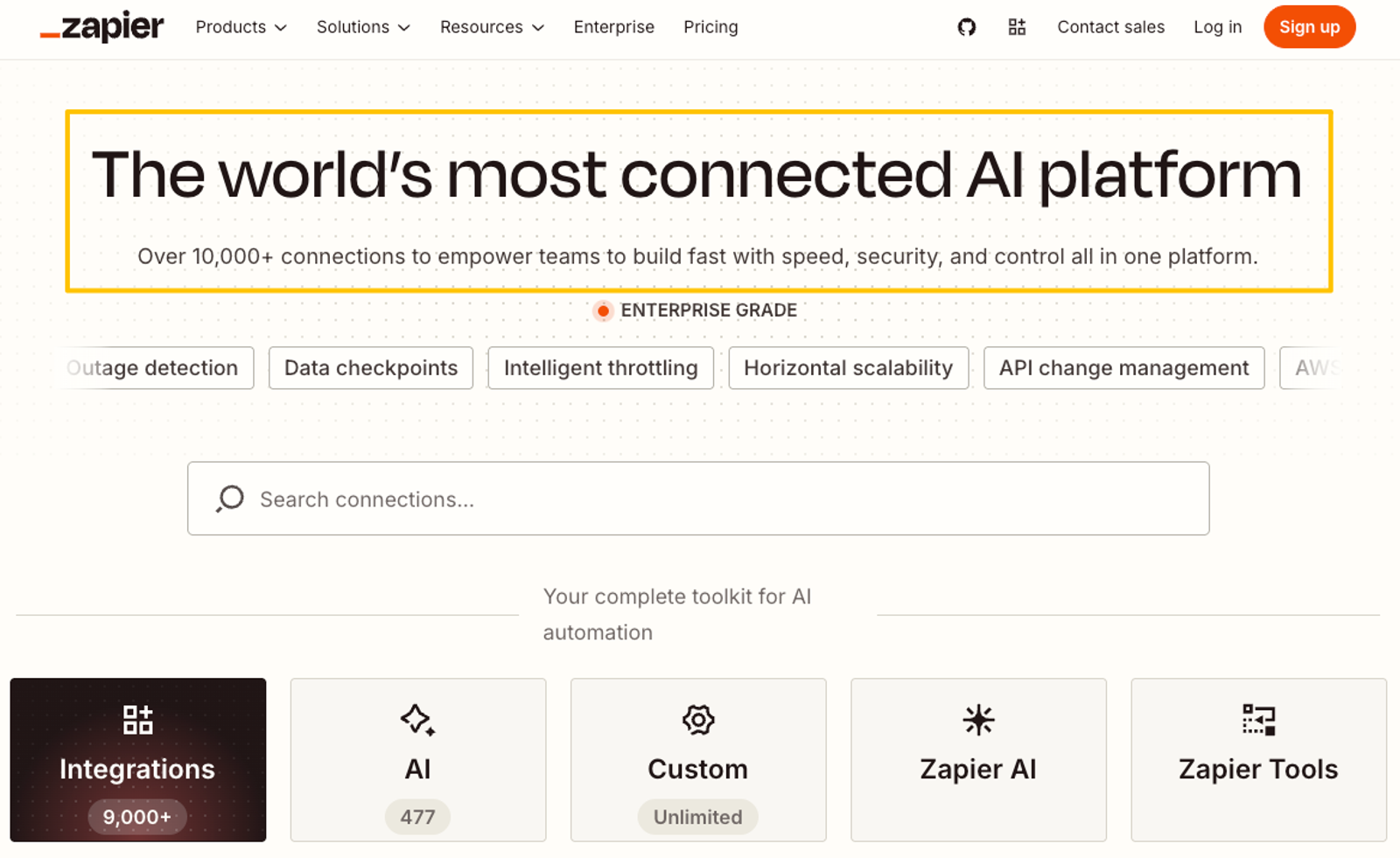The width and height of the screenshot is (1400, 858).
Task: Click 'Your complete toolkit for AI automation' text
Action: pyautogui.click(x=677, y=615)
